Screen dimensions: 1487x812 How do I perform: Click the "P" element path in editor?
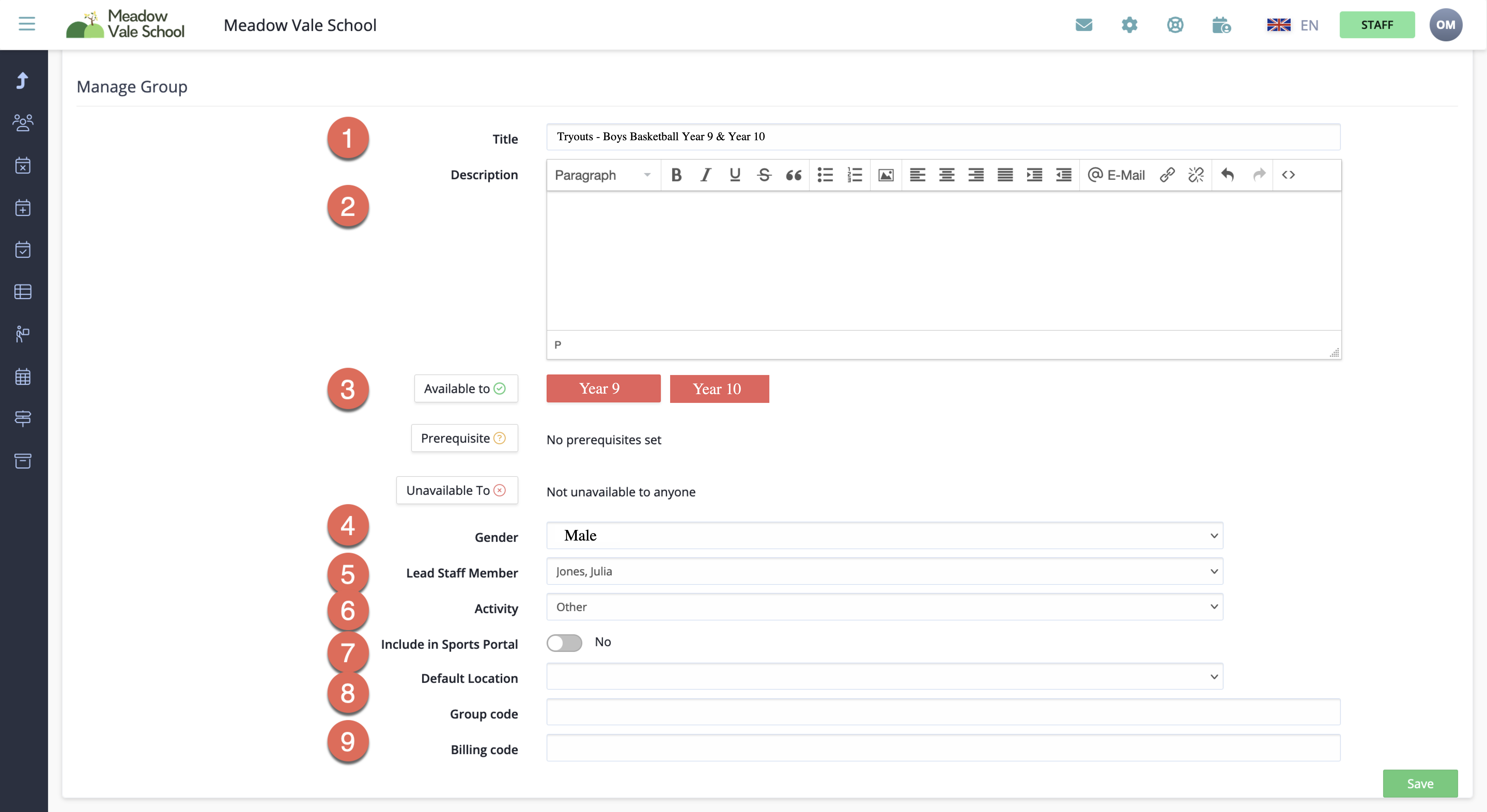point(557,345)
